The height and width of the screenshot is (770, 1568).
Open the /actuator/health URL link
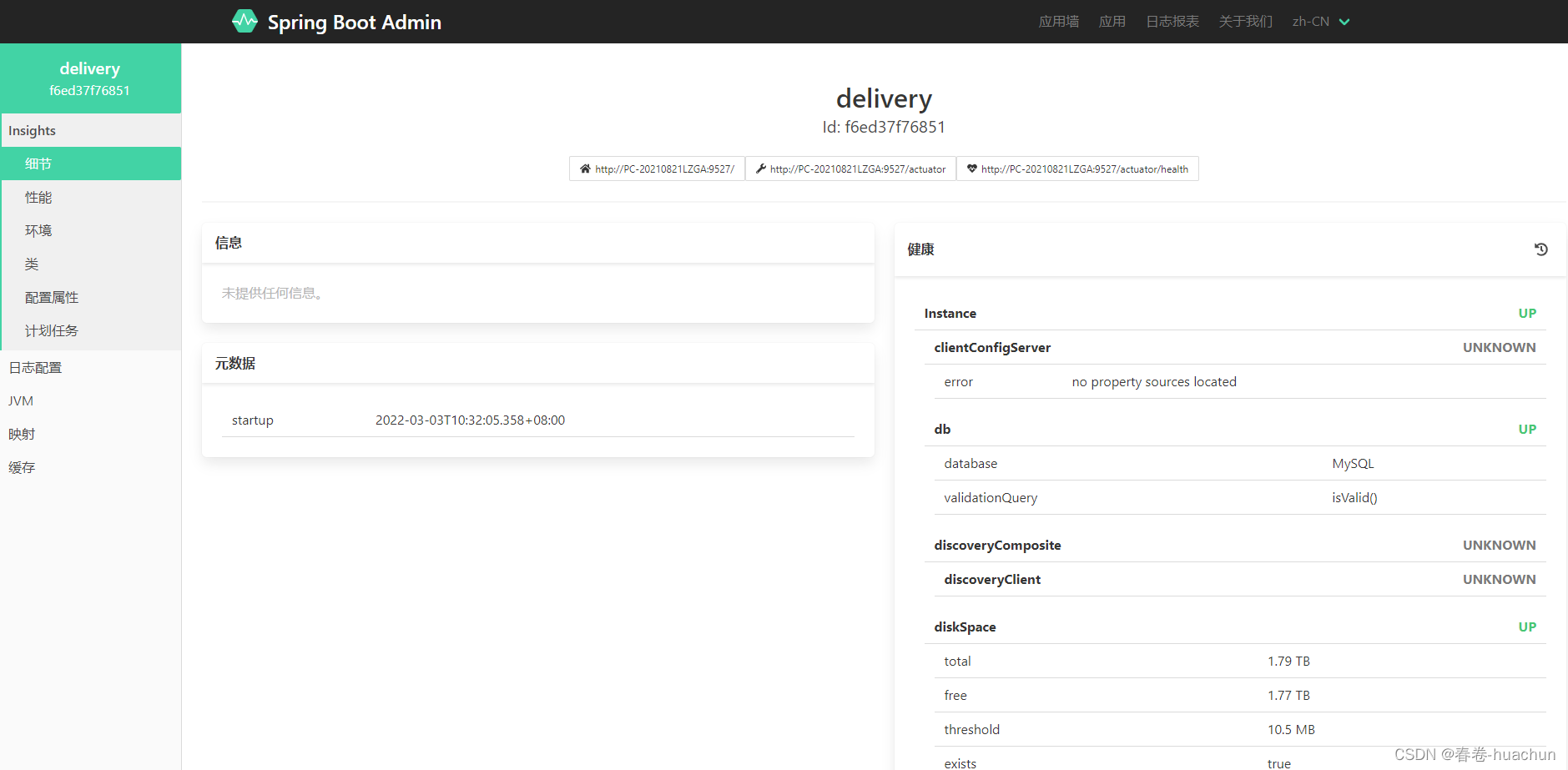tap(1077, 169)
